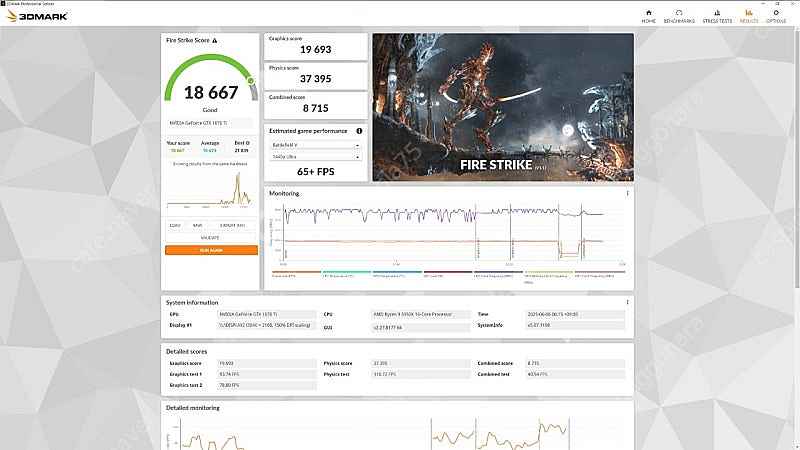Open the Battlefield V game dropdown
800x450 pixels.
(x=315, y=145)
